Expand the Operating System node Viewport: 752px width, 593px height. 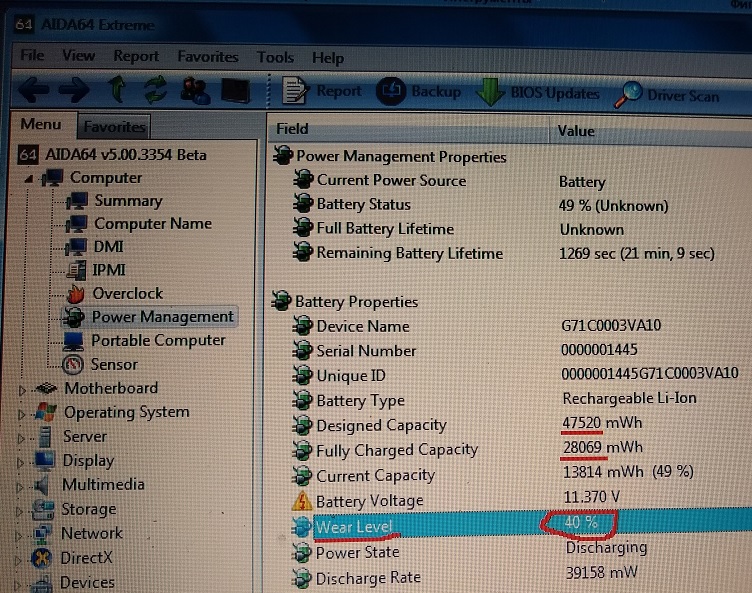21,414
